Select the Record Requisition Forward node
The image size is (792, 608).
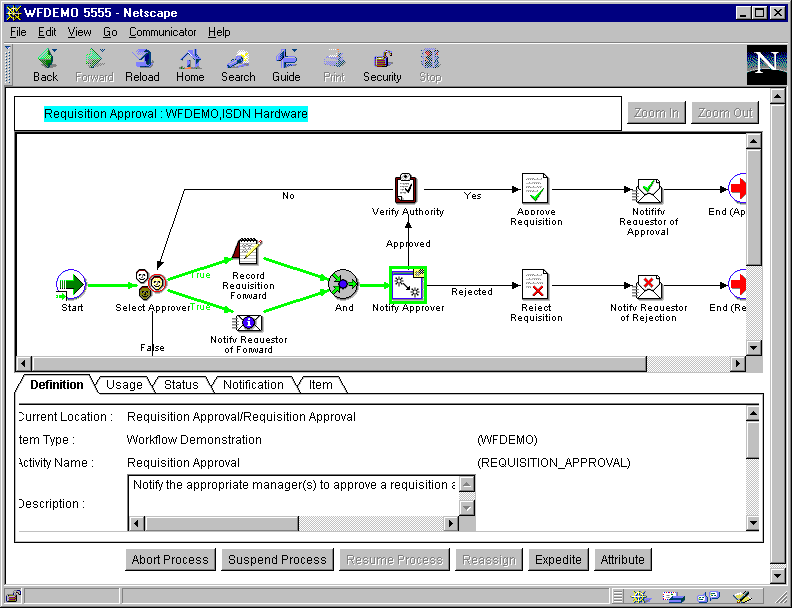tap(248, 252)
